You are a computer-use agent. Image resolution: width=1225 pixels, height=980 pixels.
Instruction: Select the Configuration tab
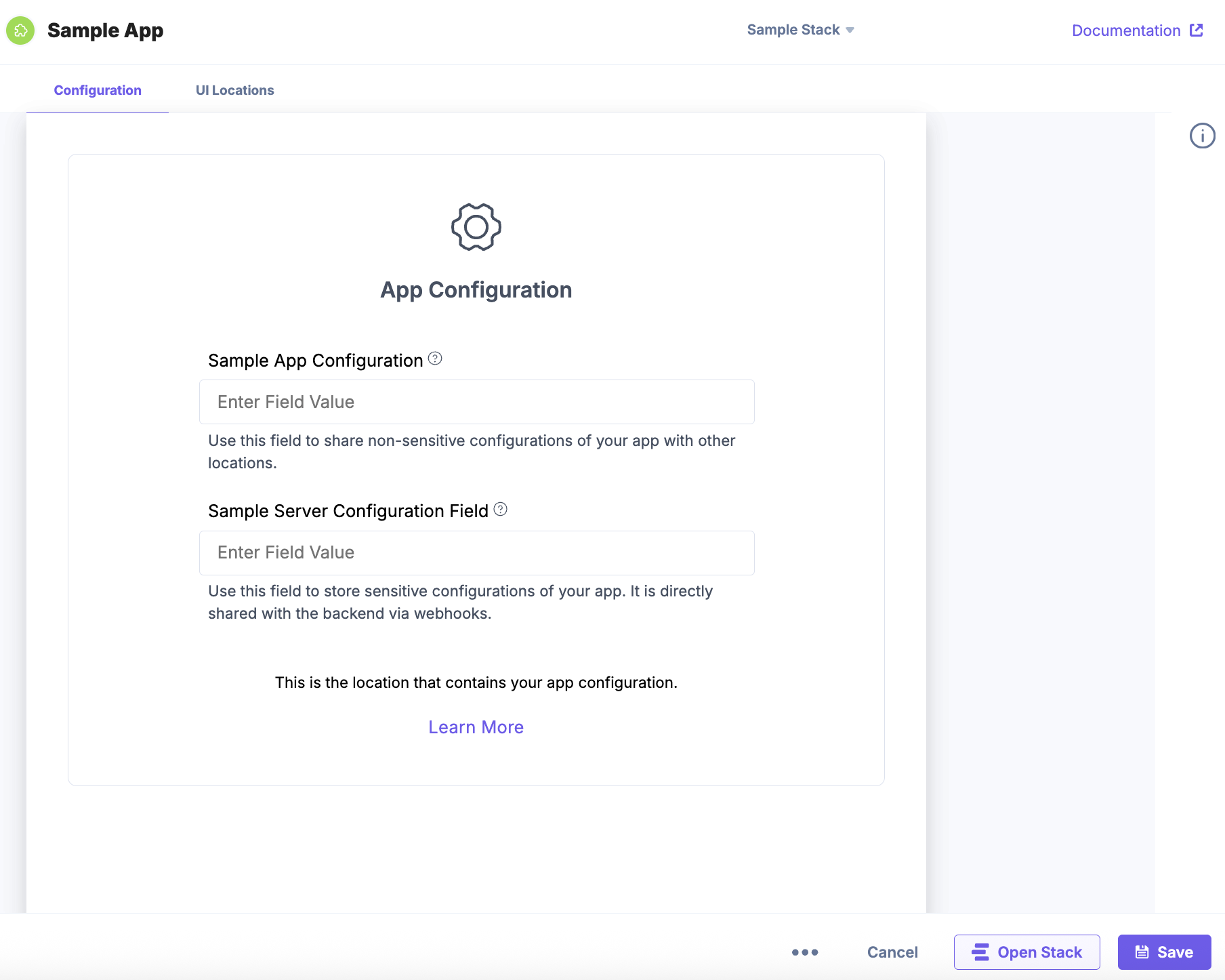pos(97,89)
